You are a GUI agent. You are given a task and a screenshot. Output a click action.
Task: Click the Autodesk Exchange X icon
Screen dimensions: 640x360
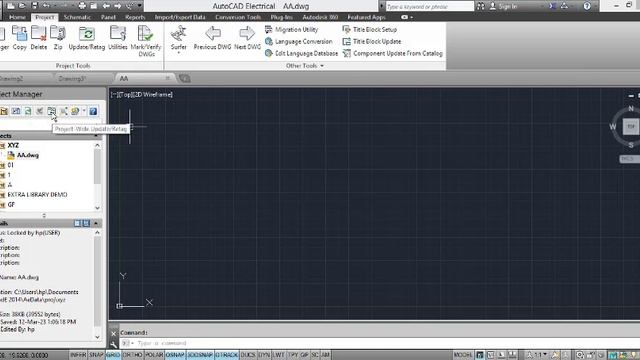[x=552, y=6]
